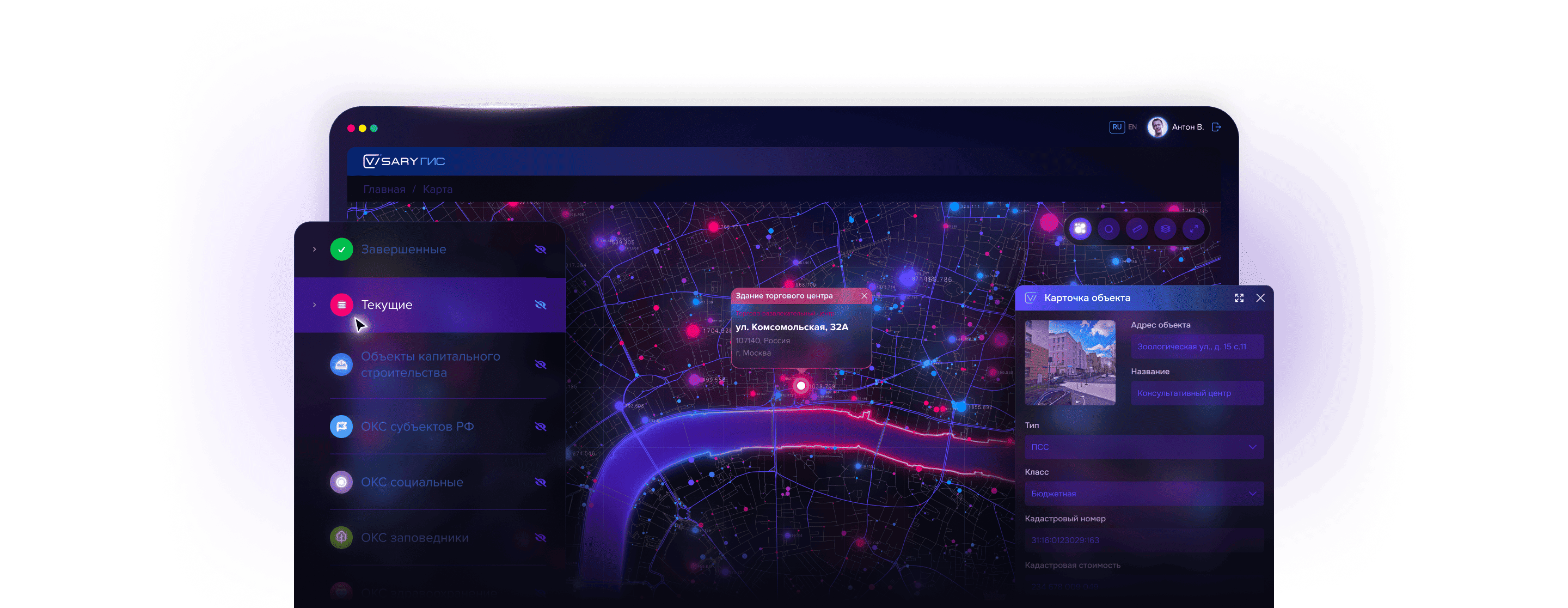
Task: Open the Класс dropdown showing Бюджетная
Action: [1144, 494]
